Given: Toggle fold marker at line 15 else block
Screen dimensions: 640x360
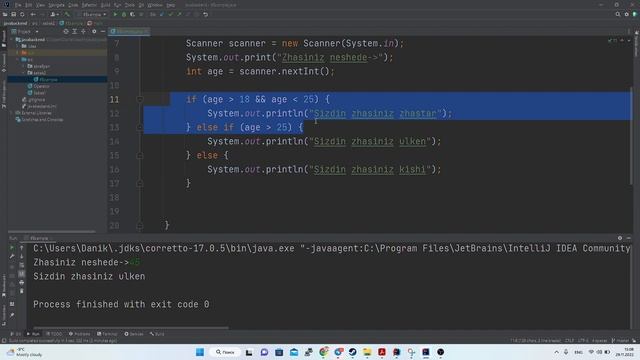Looking at the screenshot, I should click(140, 156).
